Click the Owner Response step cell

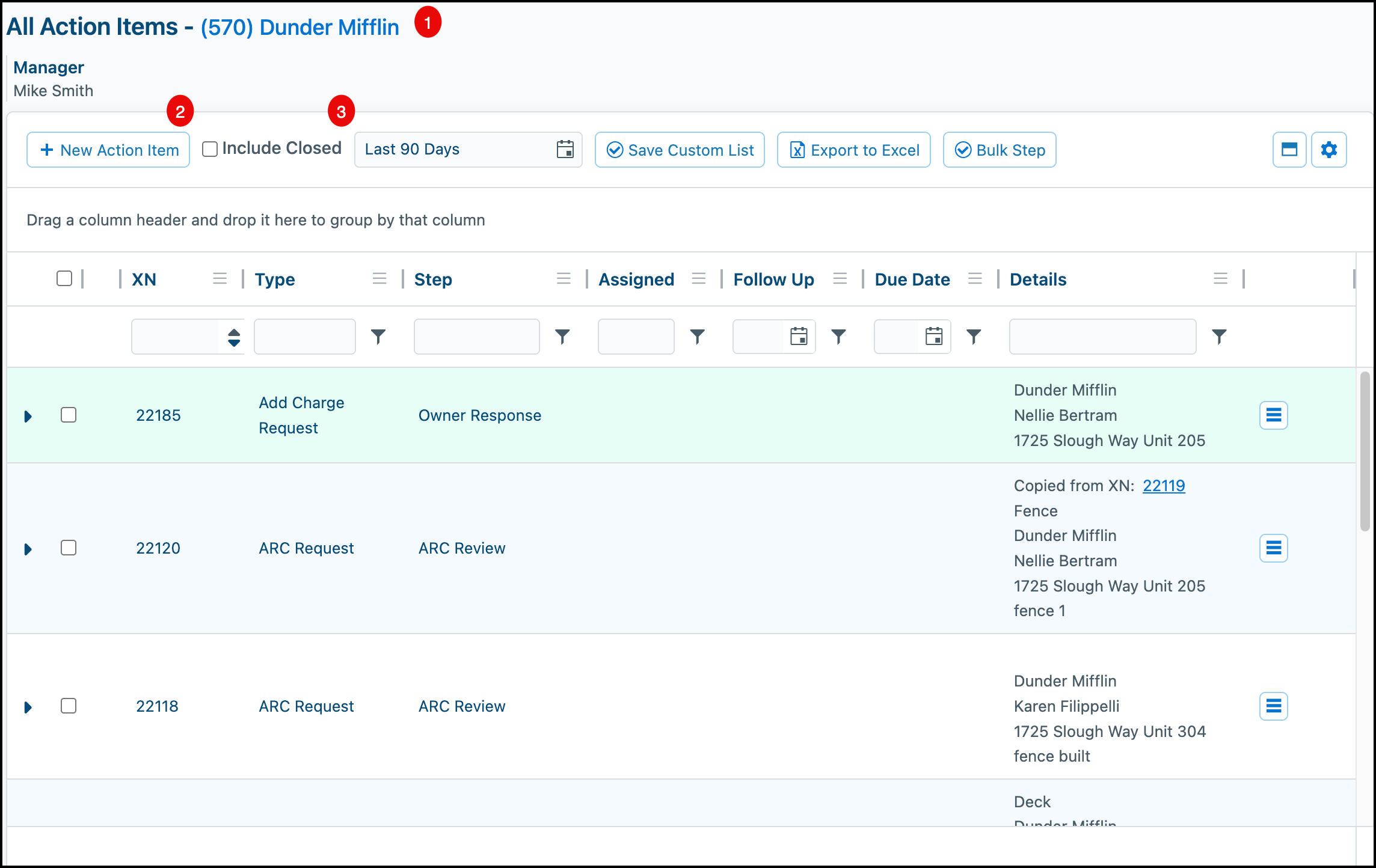[x=480, y=415]
